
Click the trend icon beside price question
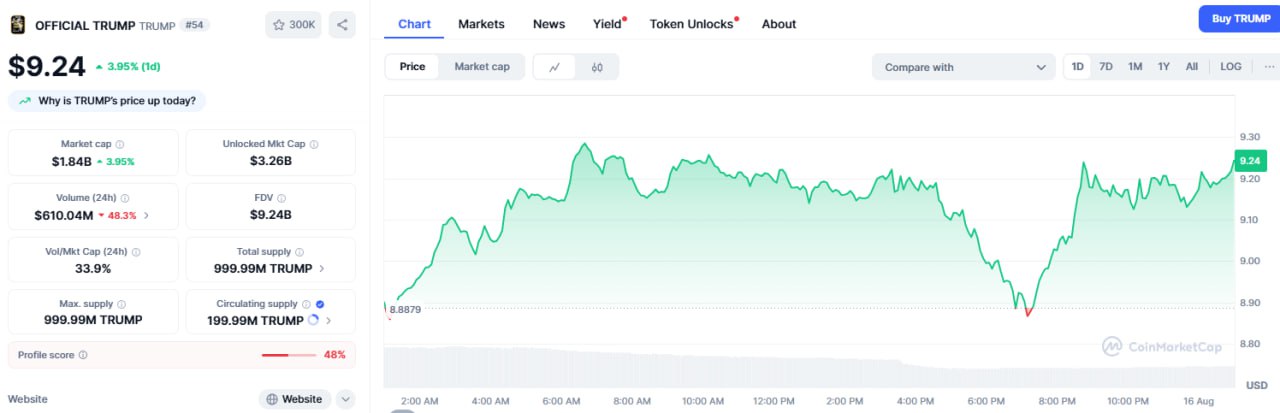coord(24,101)
